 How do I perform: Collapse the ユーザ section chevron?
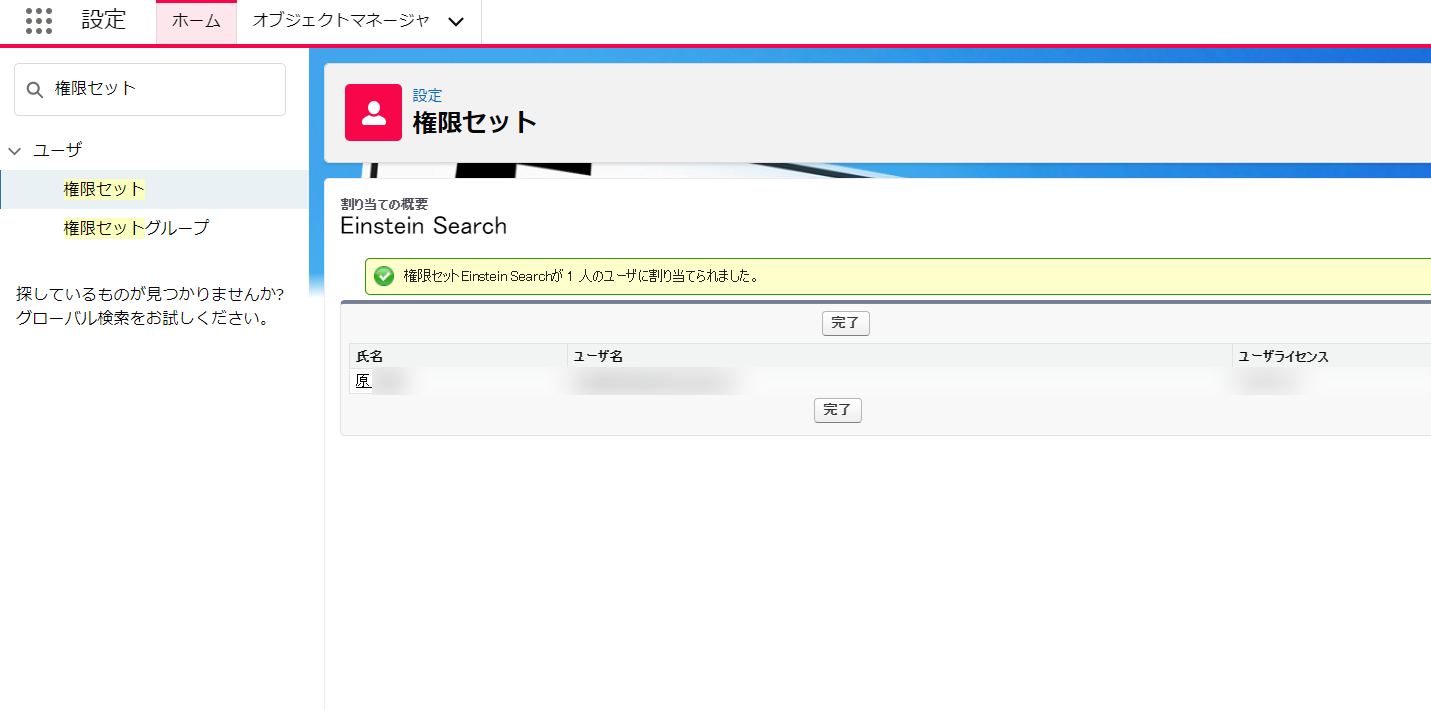pyautogui.click(x=15, y=151)
